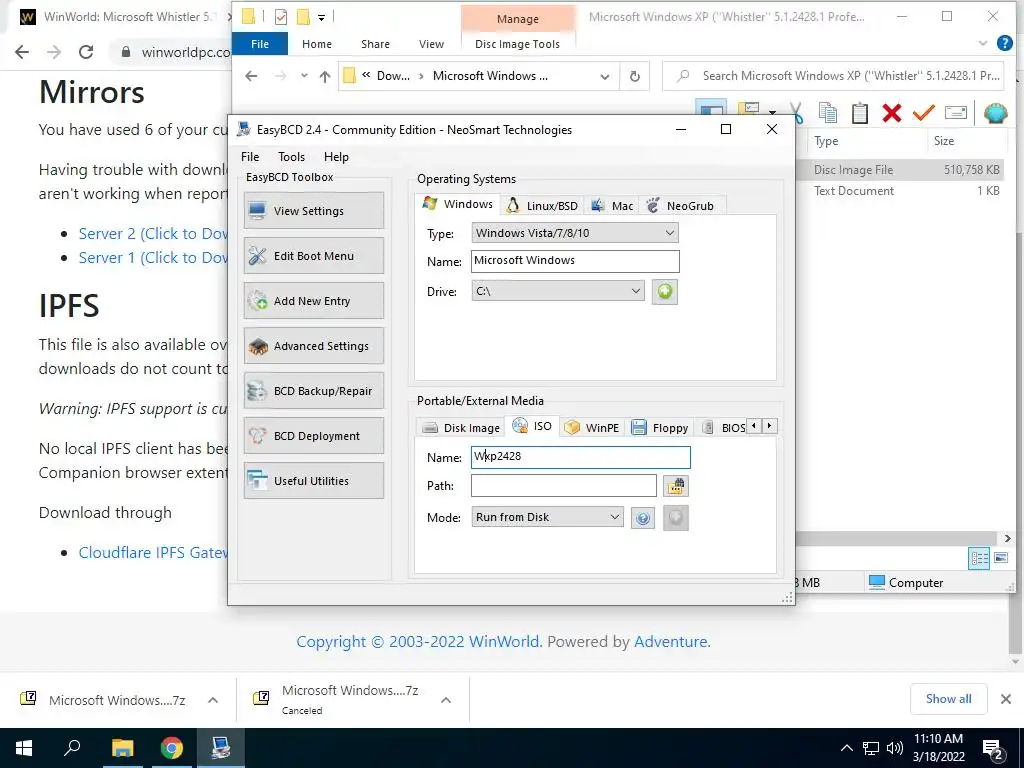Switch to the WinPE tab
The height and width of the screenshot is (768, 1024).
pos(592,428)
